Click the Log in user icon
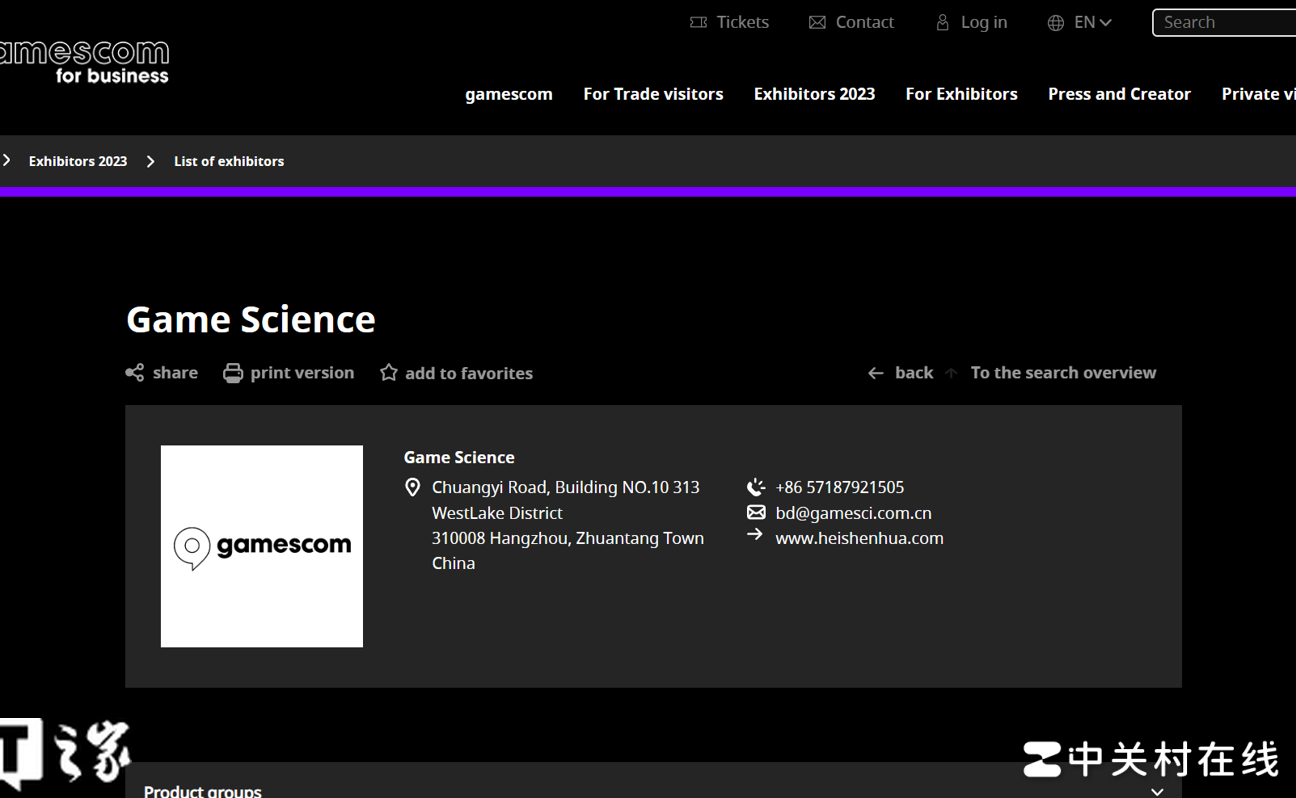The image size is (1296, 798). pyautogui.click(x=942, y=22)
